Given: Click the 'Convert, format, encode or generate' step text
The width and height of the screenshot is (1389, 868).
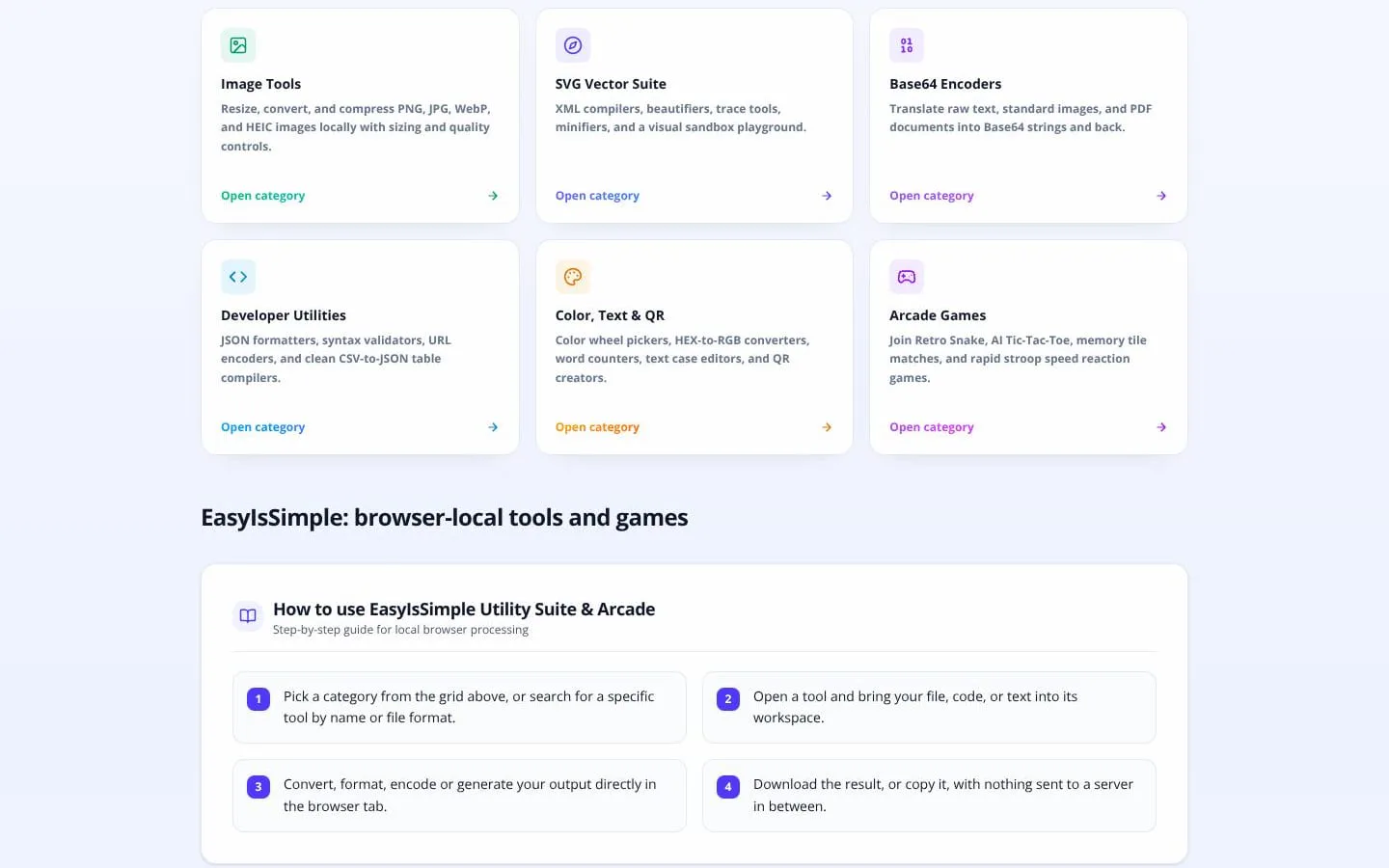Looking at the screenshot, I should click(470, 796).
